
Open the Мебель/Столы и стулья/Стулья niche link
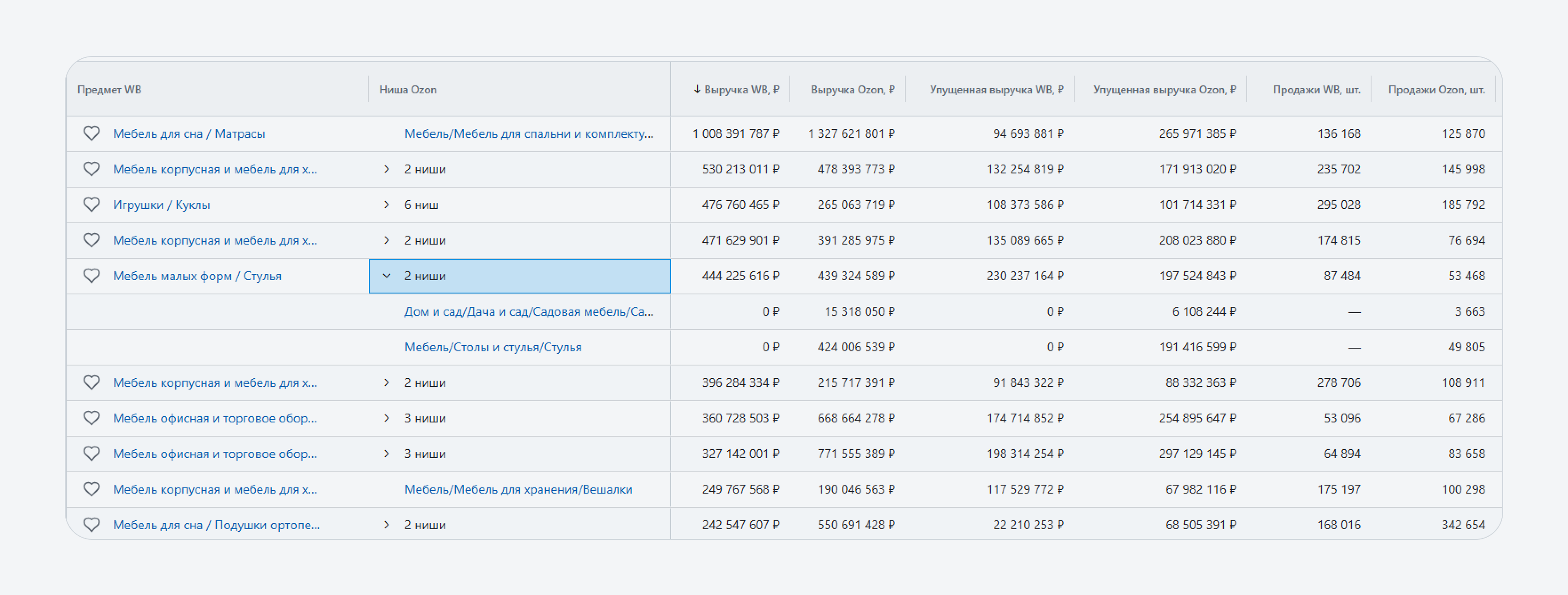point(492,347)
